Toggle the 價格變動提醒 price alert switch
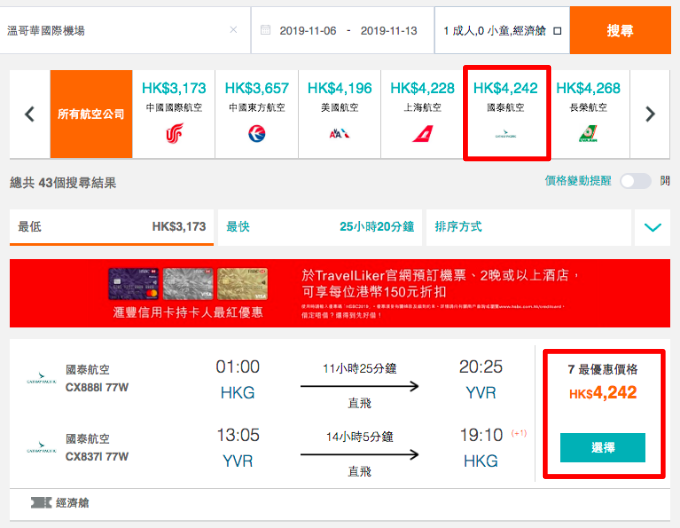The width and height of the screenshot is (680, 528). pos(635,181)
